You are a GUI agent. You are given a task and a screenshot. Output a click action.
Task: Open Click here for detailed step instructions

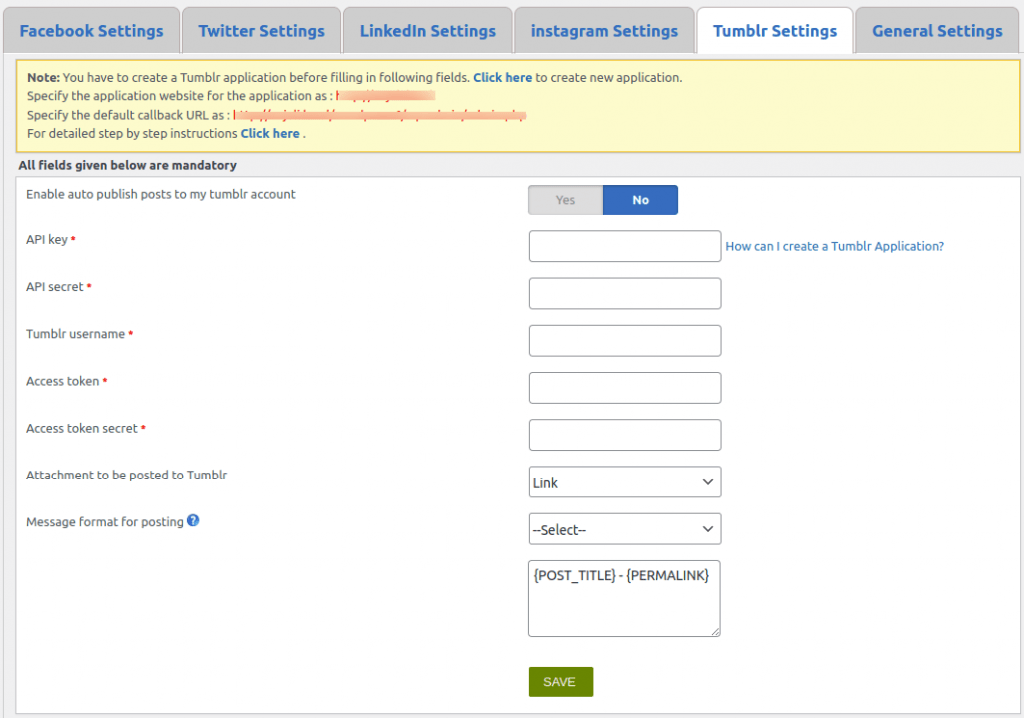(270, 133)
